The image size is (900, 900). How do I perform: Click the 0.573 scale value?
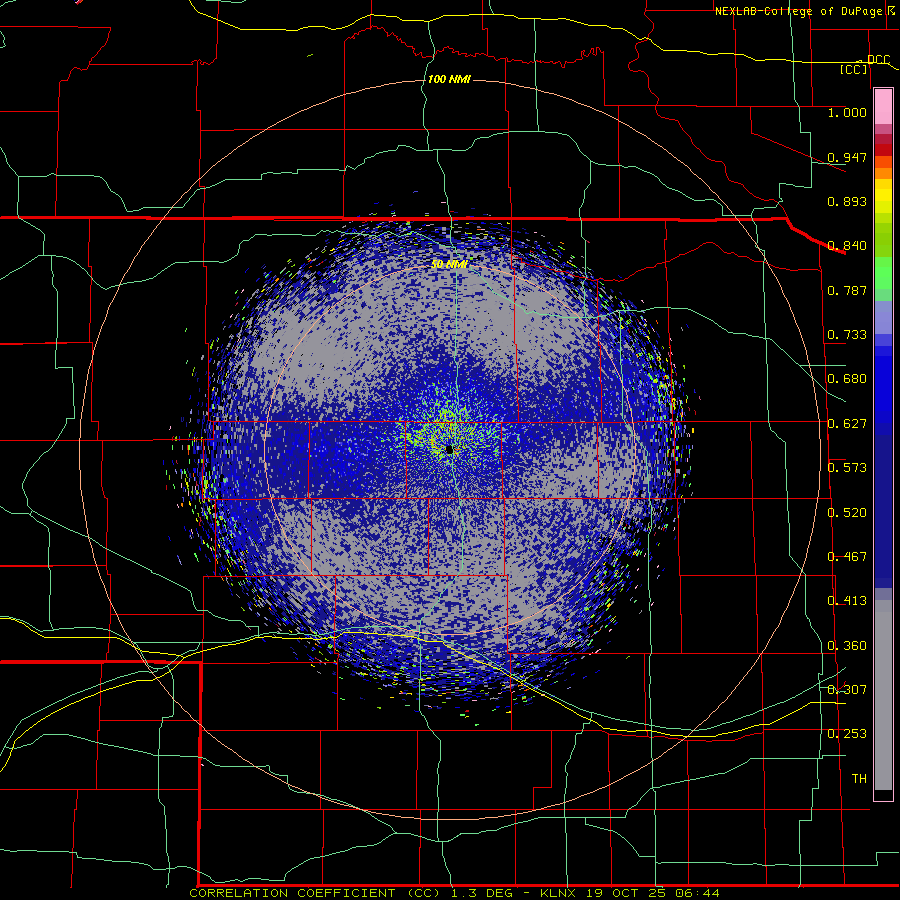click(x=847, y=468)
